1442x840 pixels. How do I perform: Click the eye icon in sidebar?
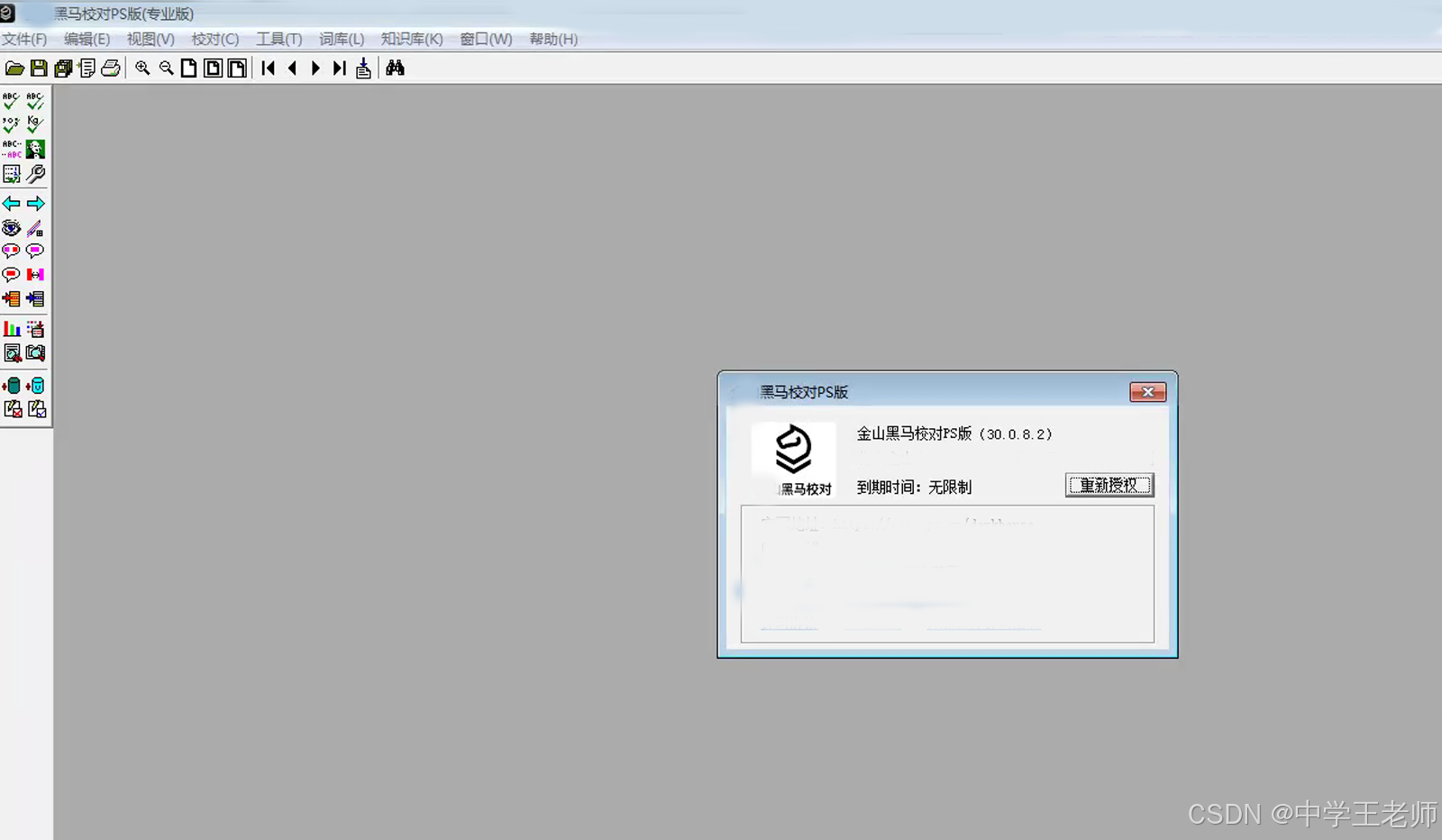pos(11,228)
